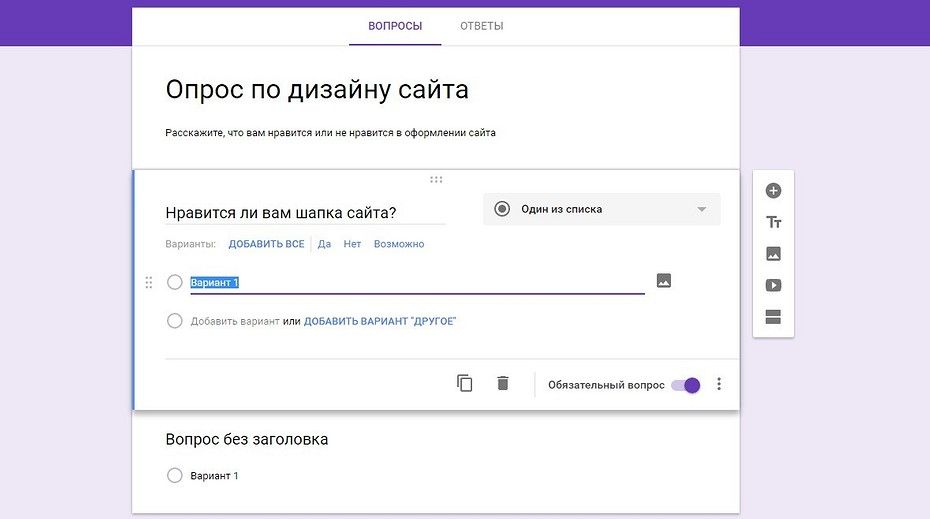
Task: Click ДОБАВИТЬ ВАРИАНТ "ДРУГОЕ" link
Action: (x=380, y=321)
